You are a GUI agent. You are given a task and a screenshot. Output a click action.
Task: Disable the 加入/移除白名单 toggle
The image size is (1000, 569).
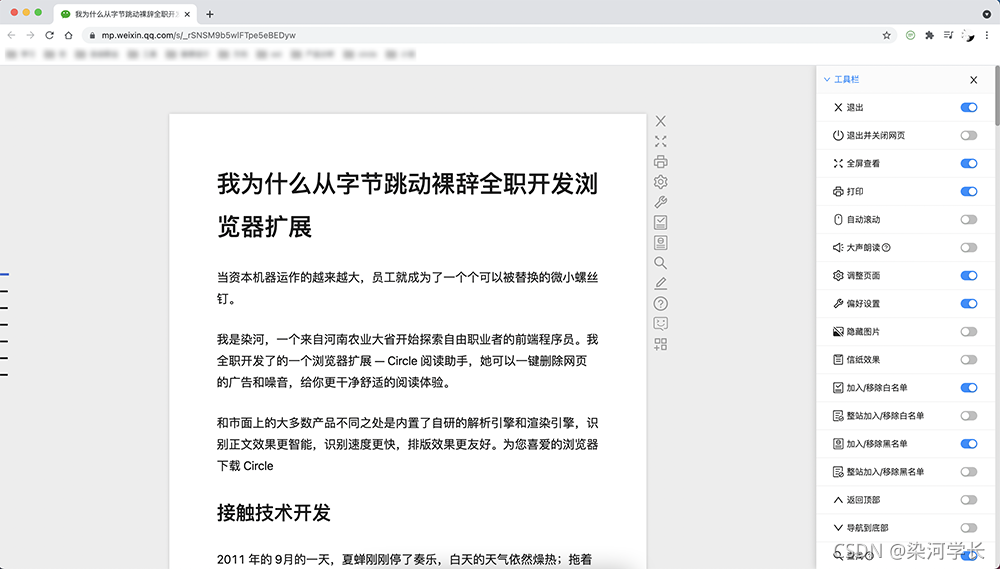(969, 388)
